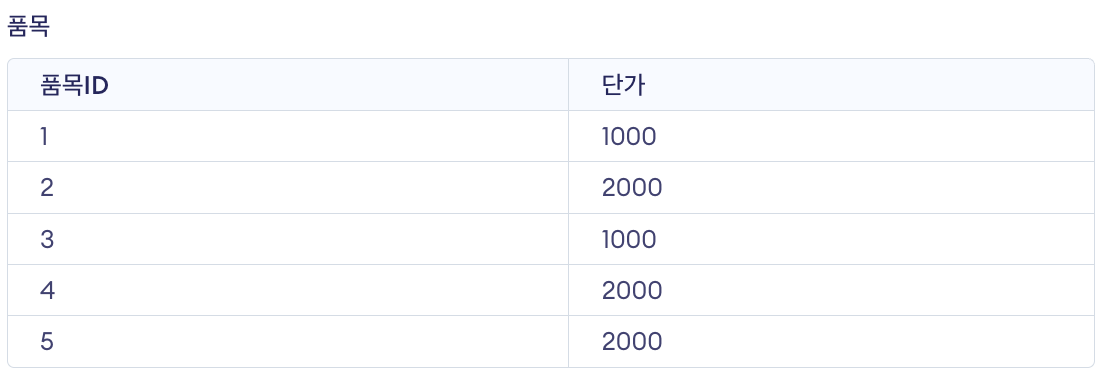The width and height of the screenshot is (1104, 380).
Task: Select the table row of 품목ID 1
Action: coord(551,137)
